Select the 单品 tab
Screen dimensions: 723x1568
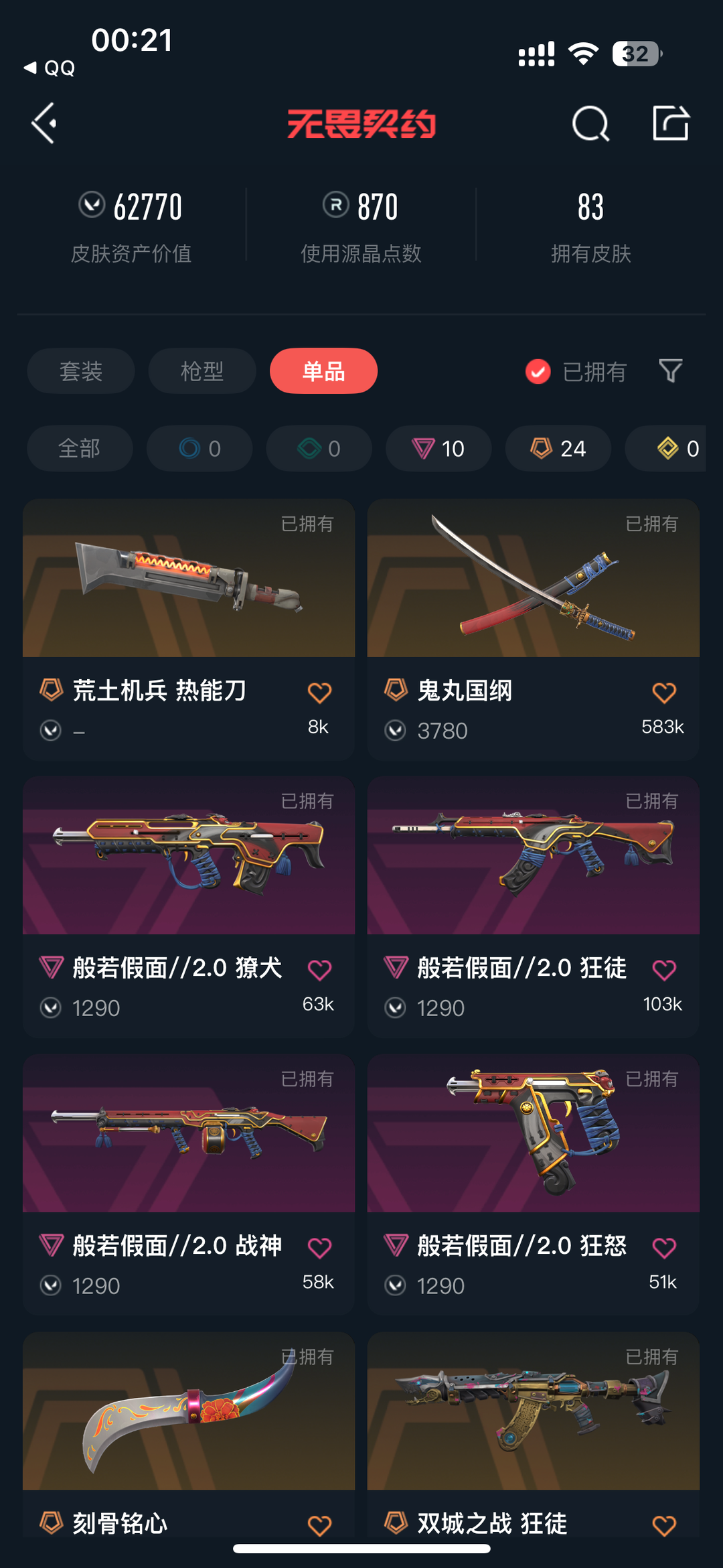tap(323, 371)
